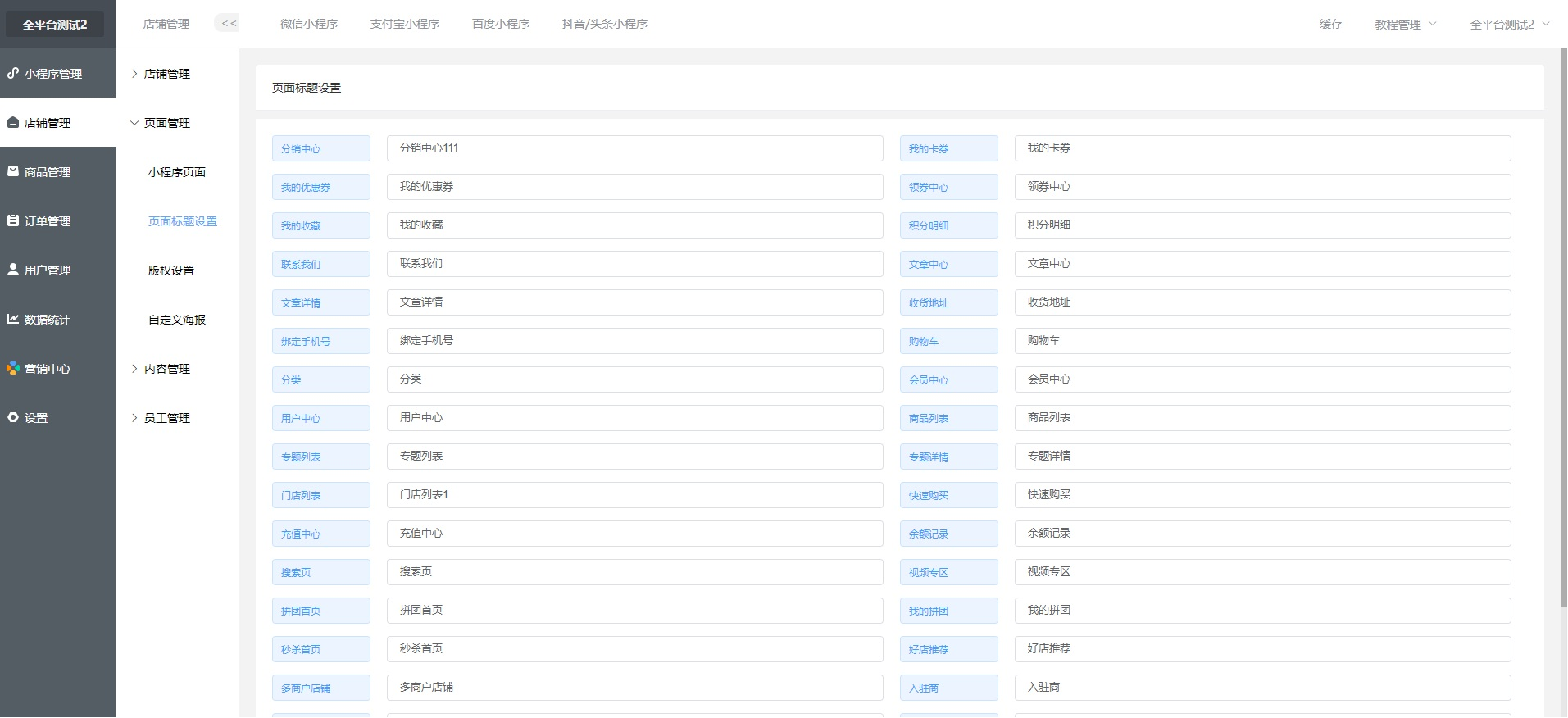The height and width of the screenshot is (718, 1568).
Task: Click the 专题列表 title input field
Action: 635,457
